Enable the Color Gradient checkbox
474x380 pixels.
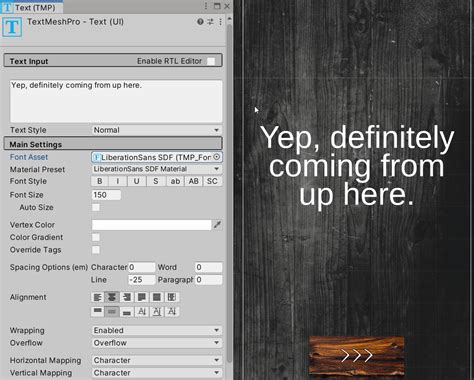(96, 237)
